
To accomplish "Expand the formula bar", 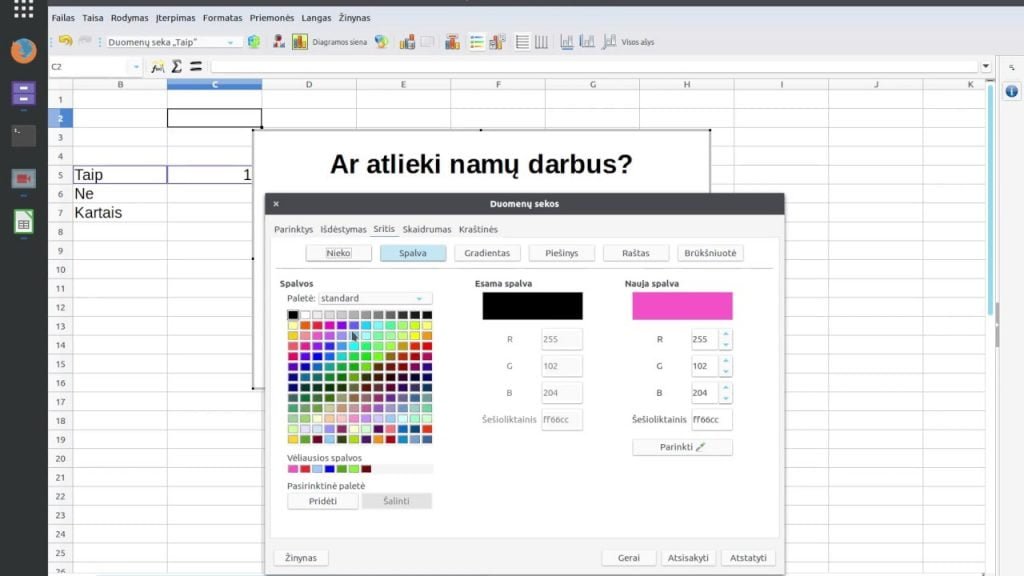I will [985, 67].
